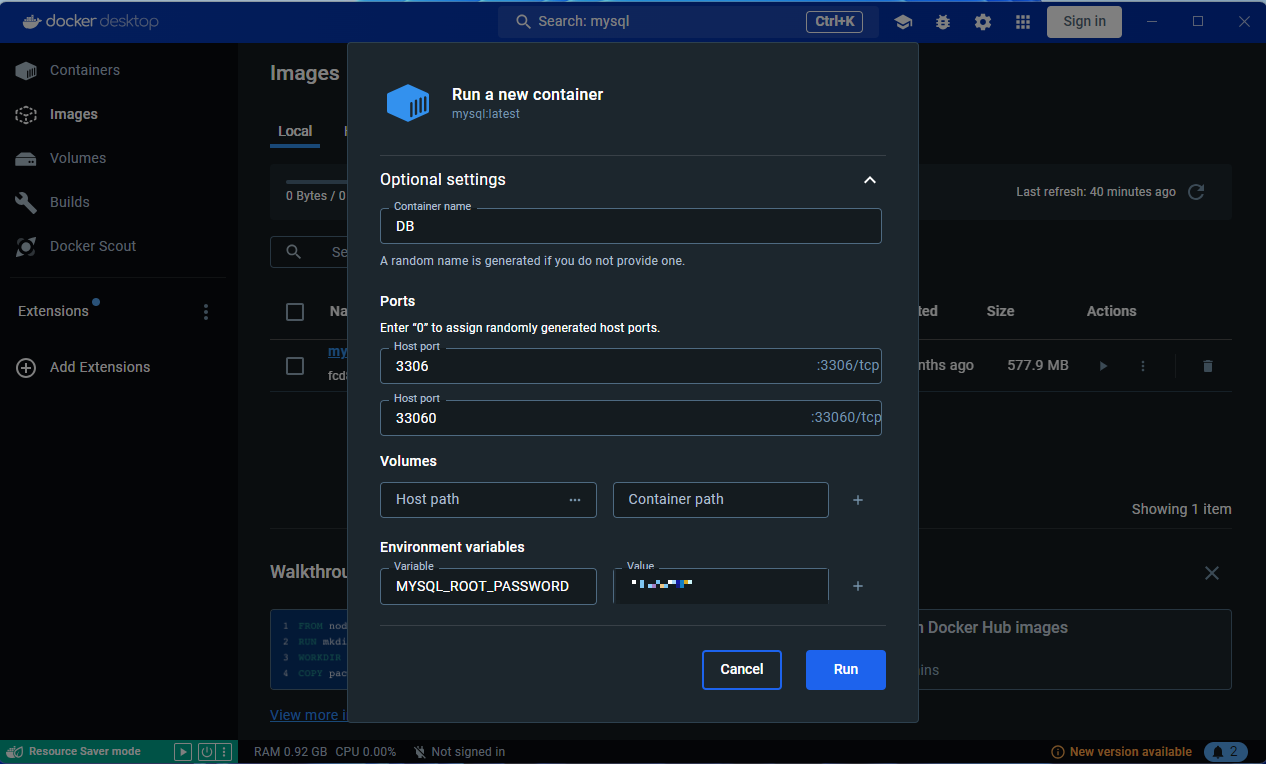Click the Ctrl+K shortcut badge
The width and height of the screenshot is (1266, 764).
click(x=834, y=21)
